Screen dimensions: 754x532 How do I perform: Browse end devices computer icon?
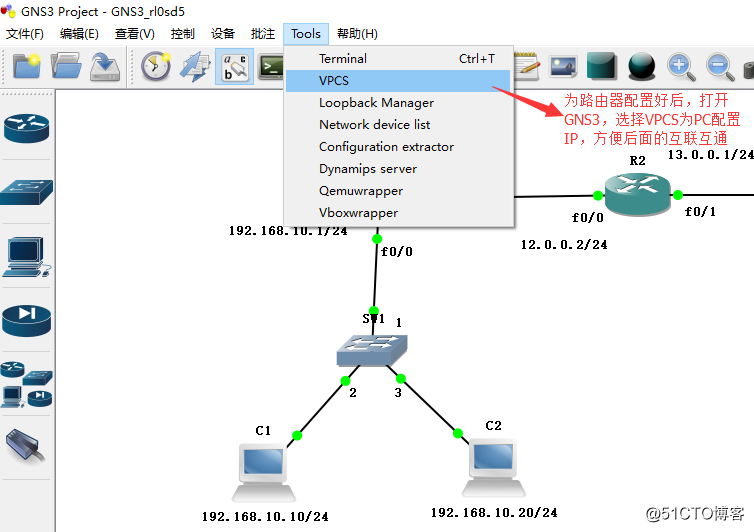coord(26,257)
